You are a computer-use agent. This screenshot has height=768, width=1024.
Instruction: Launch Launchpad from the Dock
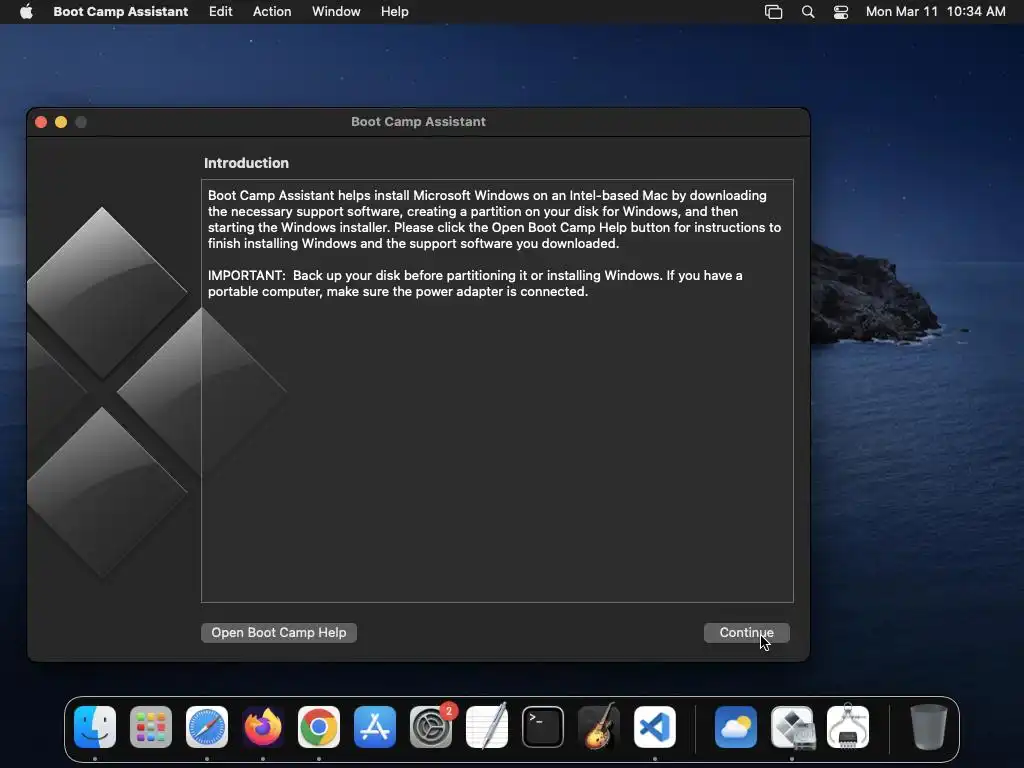coord(151,727)
